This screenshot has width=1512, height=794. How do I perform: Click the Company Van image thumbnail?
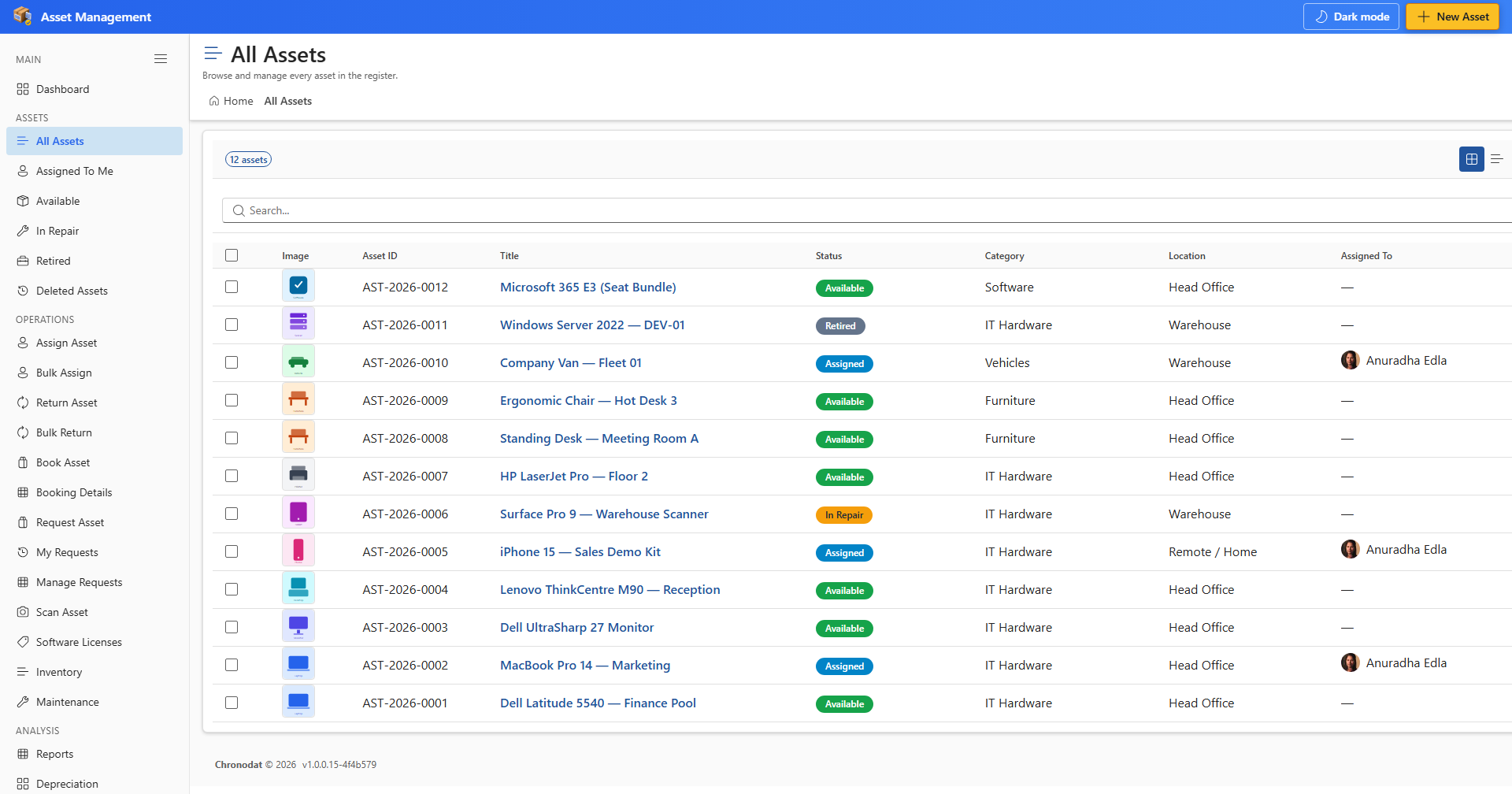click(x=298, y=362)
